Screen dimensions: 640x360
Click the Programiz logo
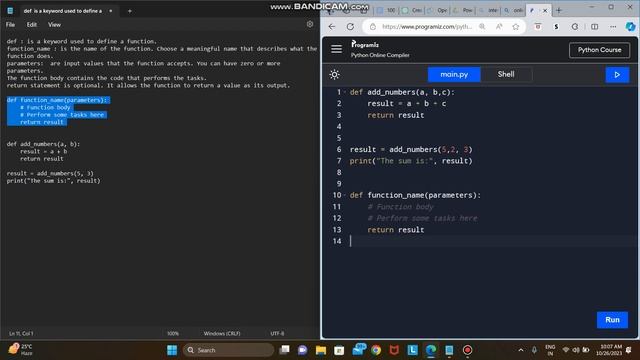(x=365, y=44)
